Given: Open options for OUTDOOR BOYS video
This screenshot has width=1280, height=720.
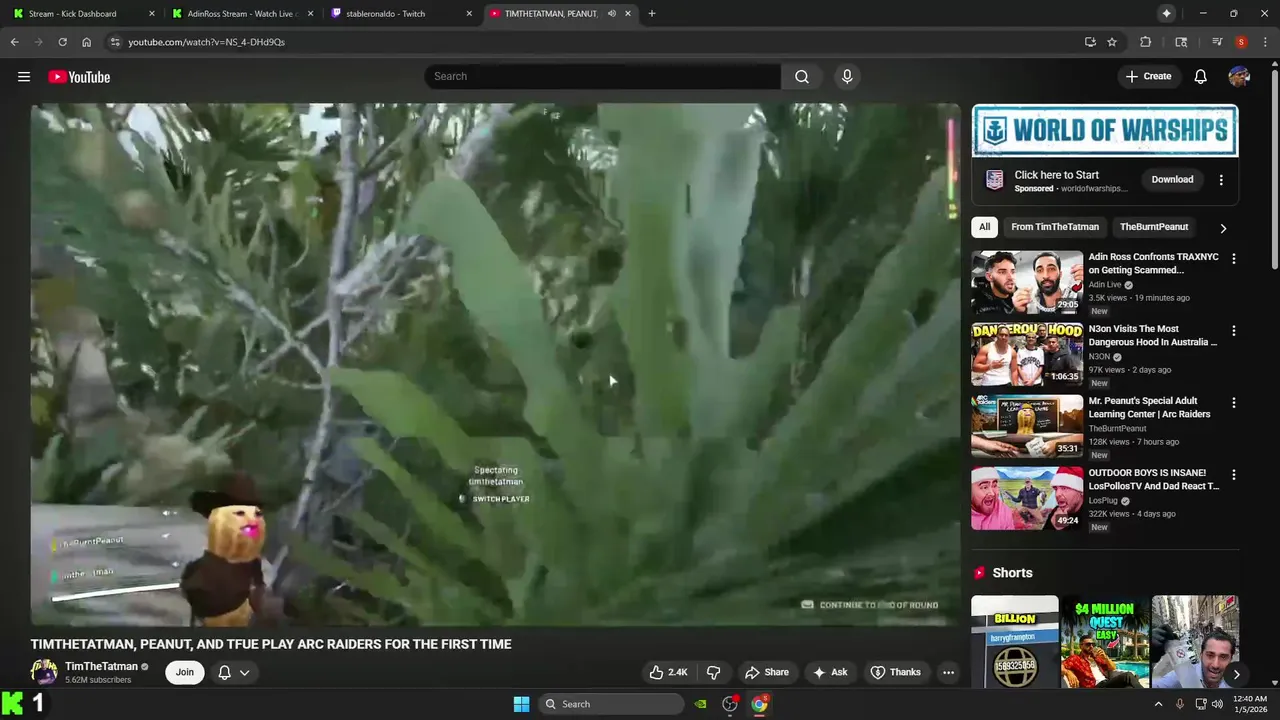Looking at the screenshot, I should tap(1233, 474).
